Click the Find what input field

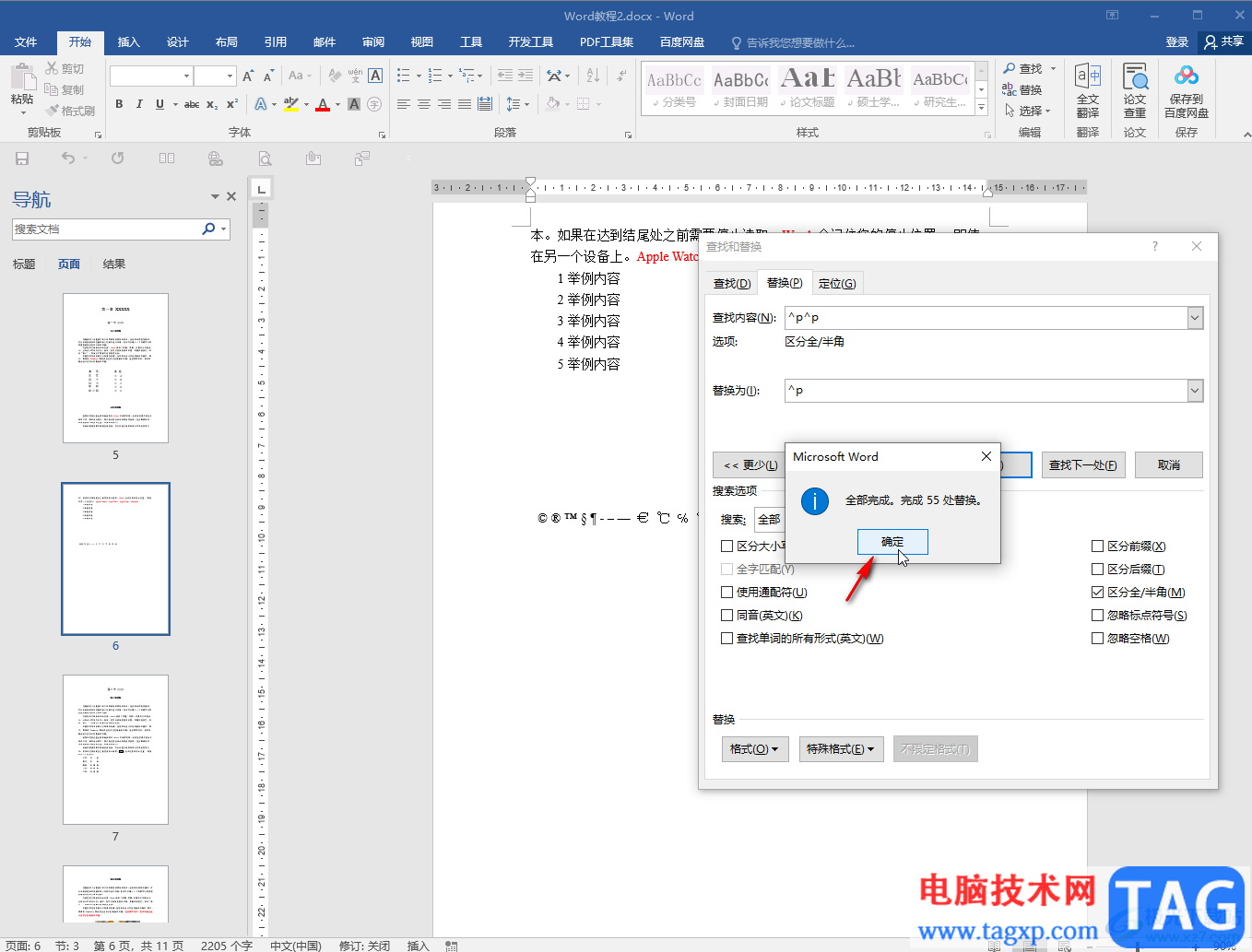[x=986, y=318]
